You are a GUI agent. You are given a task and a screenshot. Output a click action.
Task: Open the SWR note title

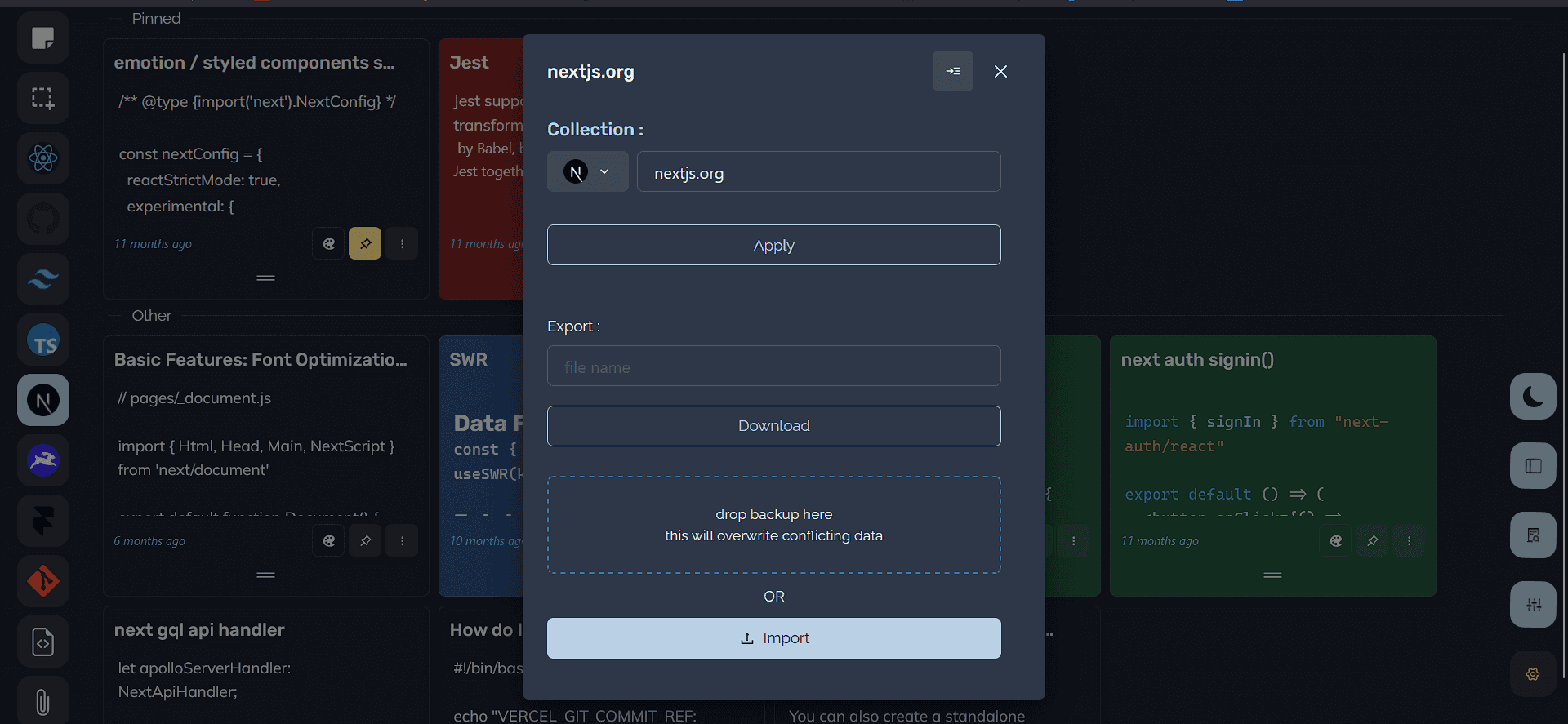(468, 360)
